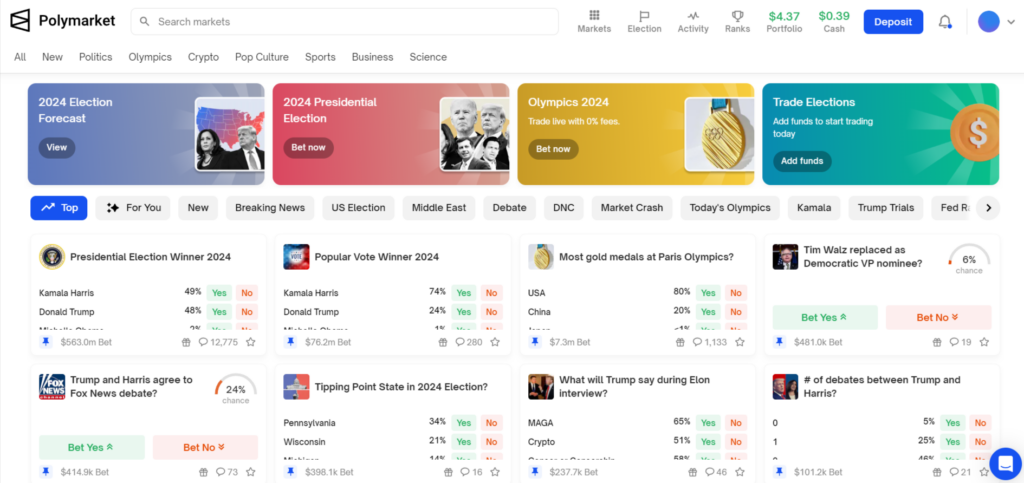Screen dimensions: 1024x483
Task: Click View on 2024 Election Forecast banner
Action: point(57,148)
